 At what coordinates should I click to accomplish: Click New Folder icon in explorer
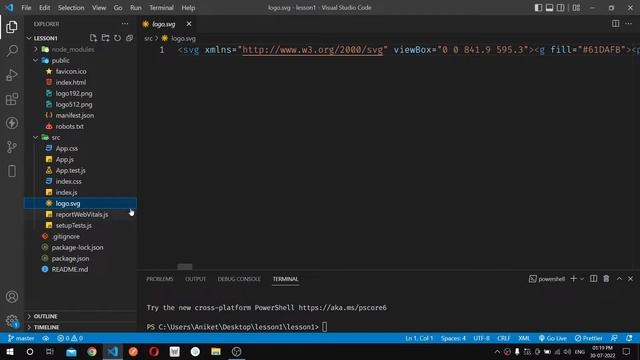coord(105,38)
